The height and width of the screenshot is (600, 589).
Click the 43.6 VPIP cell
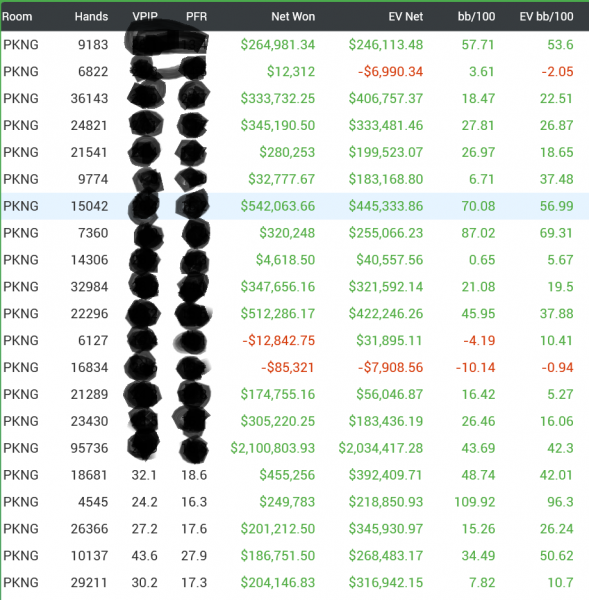pos(144,556)
